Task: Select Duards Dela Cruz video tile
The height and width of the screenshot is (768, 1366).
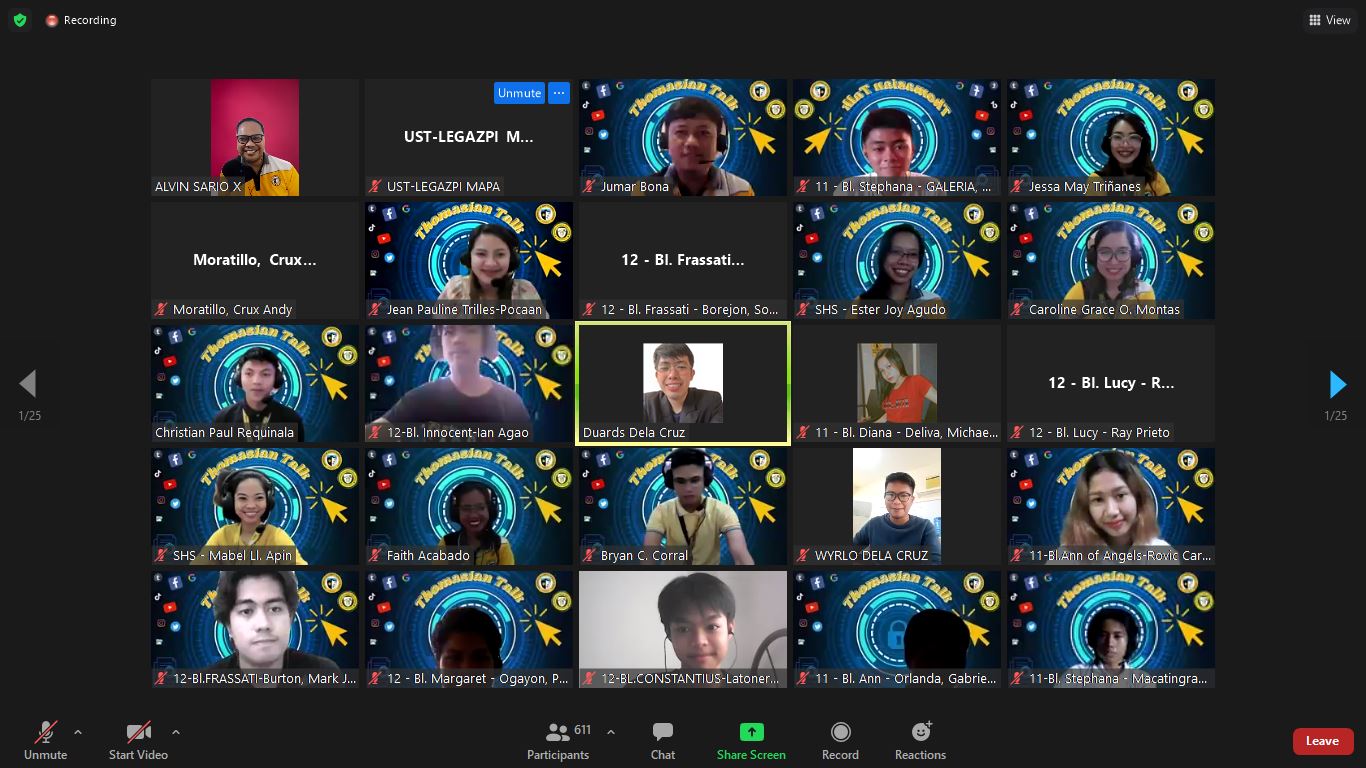Action: [683, 383]
